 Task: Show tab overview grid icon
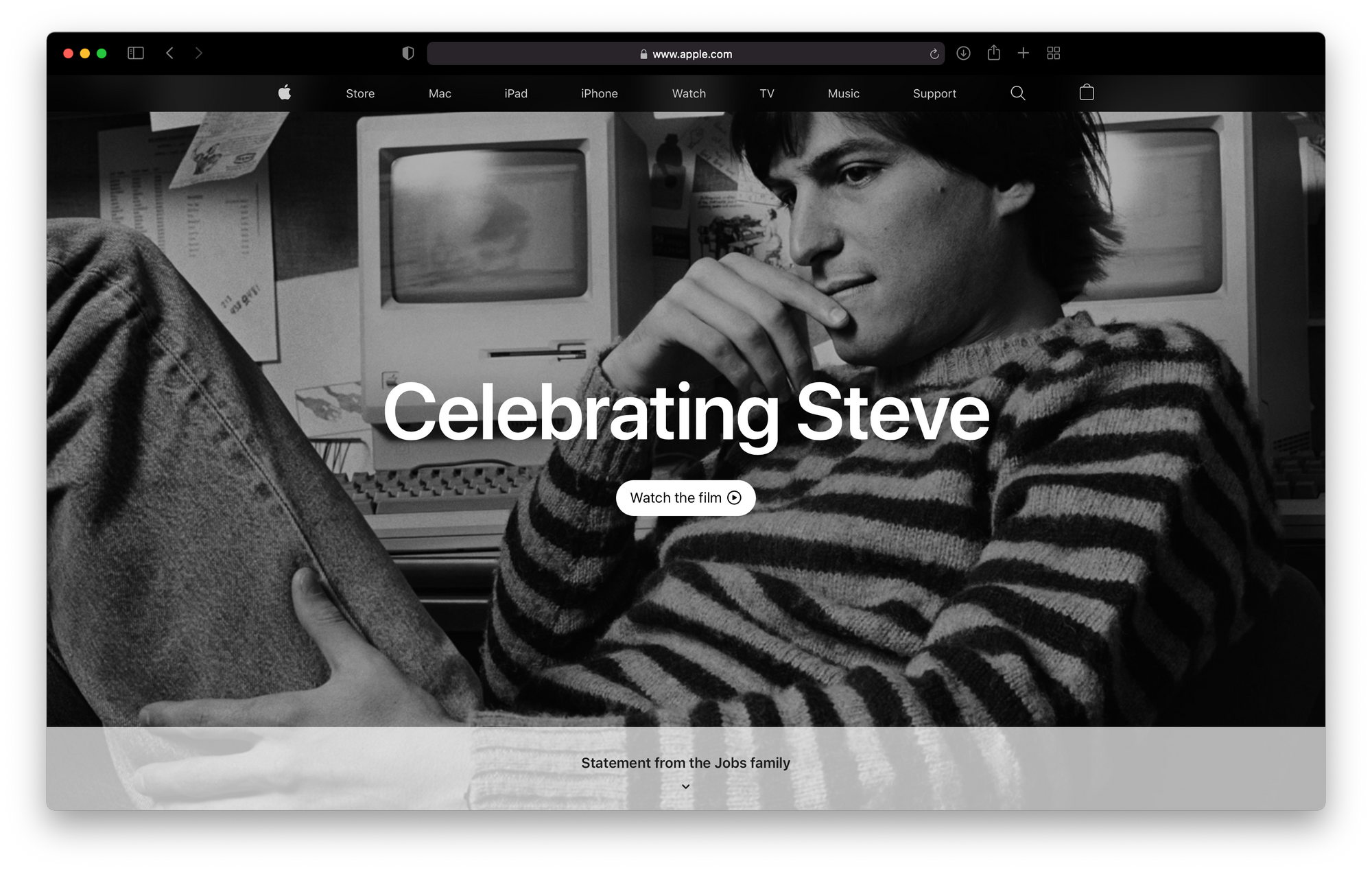(x=1054, y=53)
